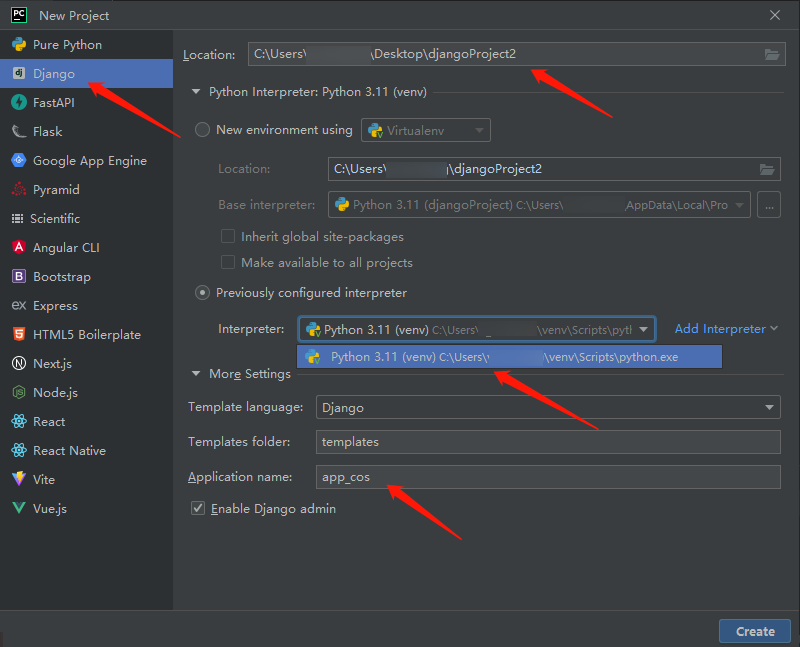Click the FastAPI lightning icon
800x647 pixels.
pyautogui.click(x=19, y=103)
